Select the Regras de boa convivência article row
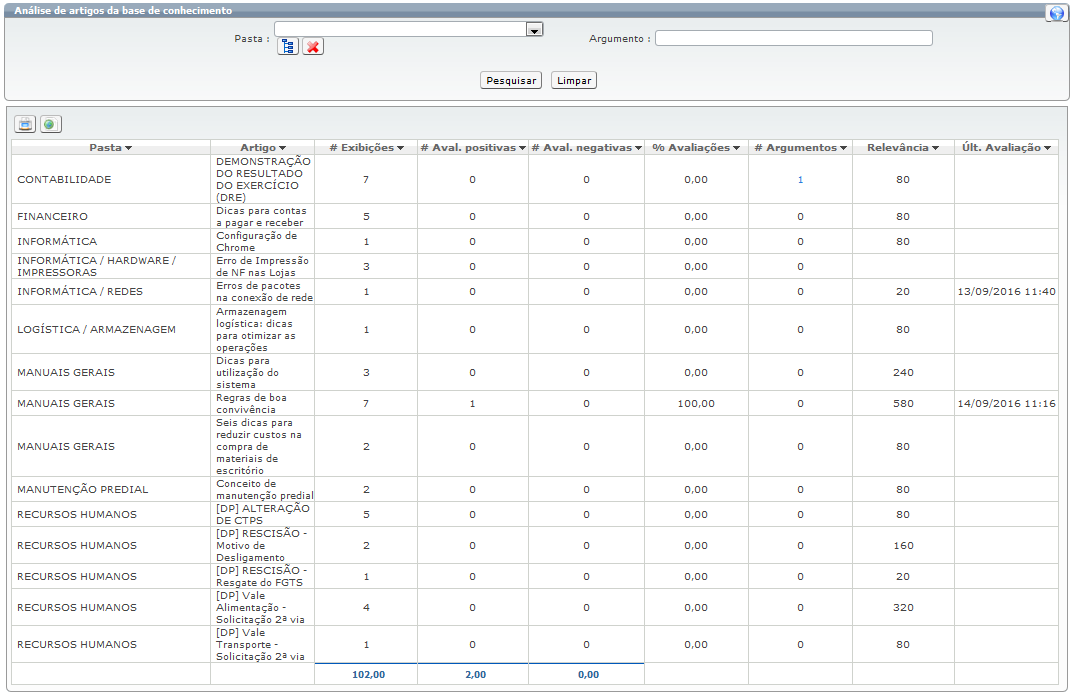The width and height of the screenshot is (1073, 695). coord(263,404)
